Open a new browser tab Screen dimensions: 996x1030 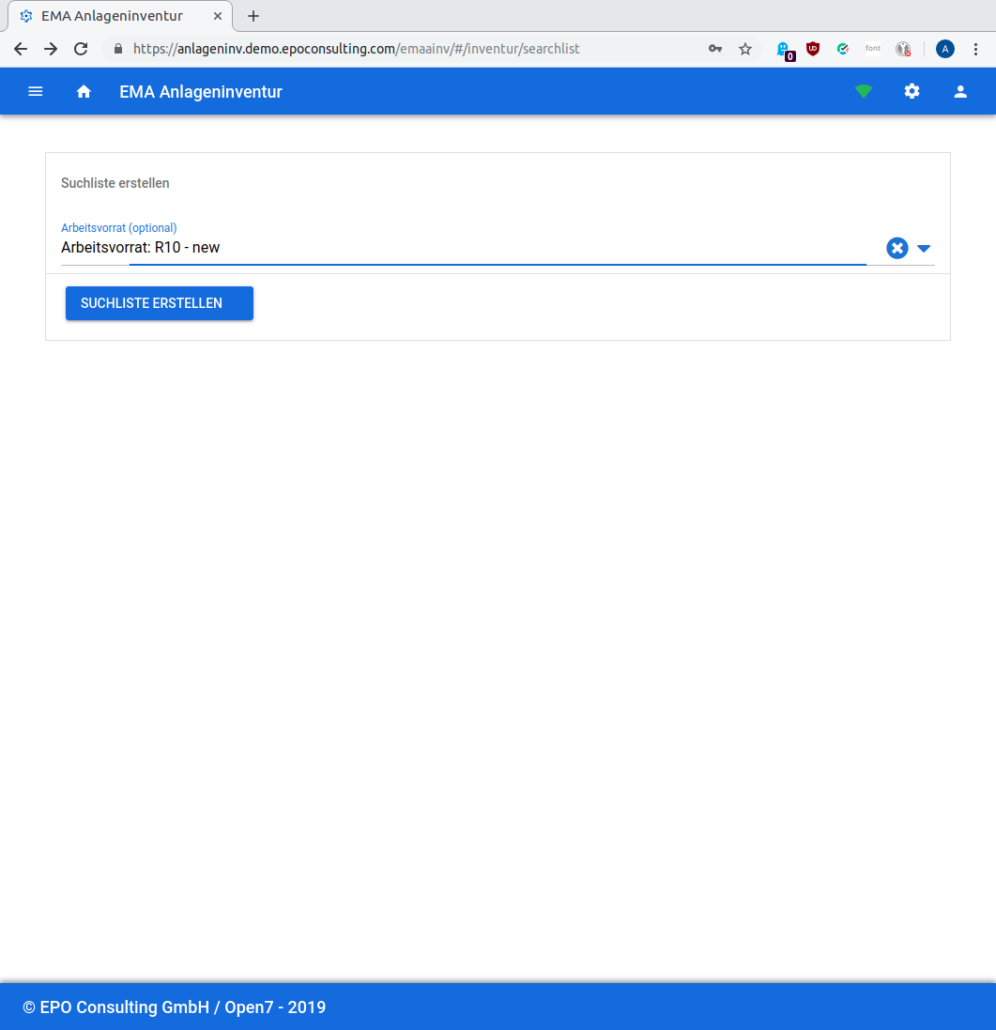click(253, 16)
